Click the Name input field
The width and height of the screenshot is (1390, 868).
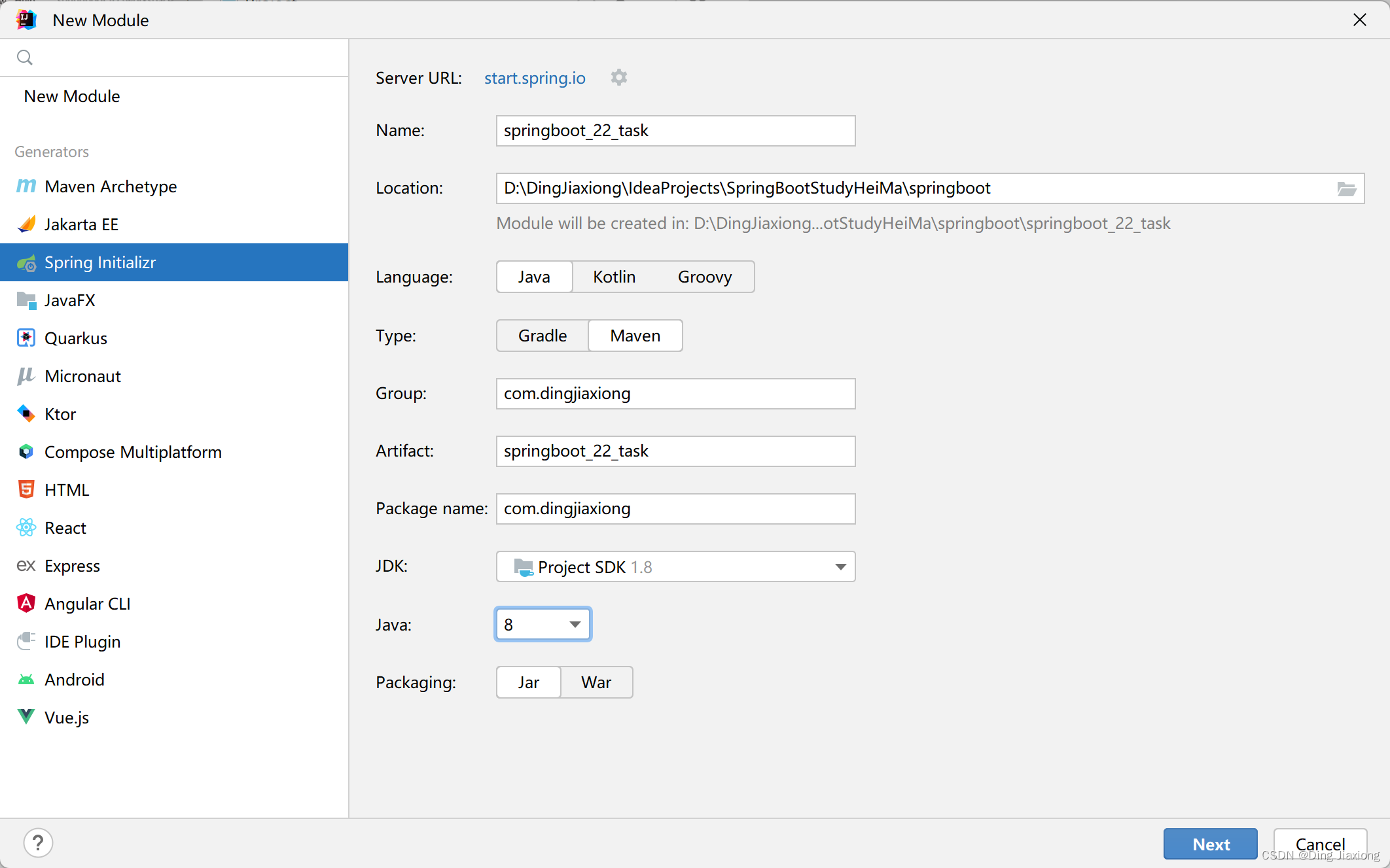[676, 130]
